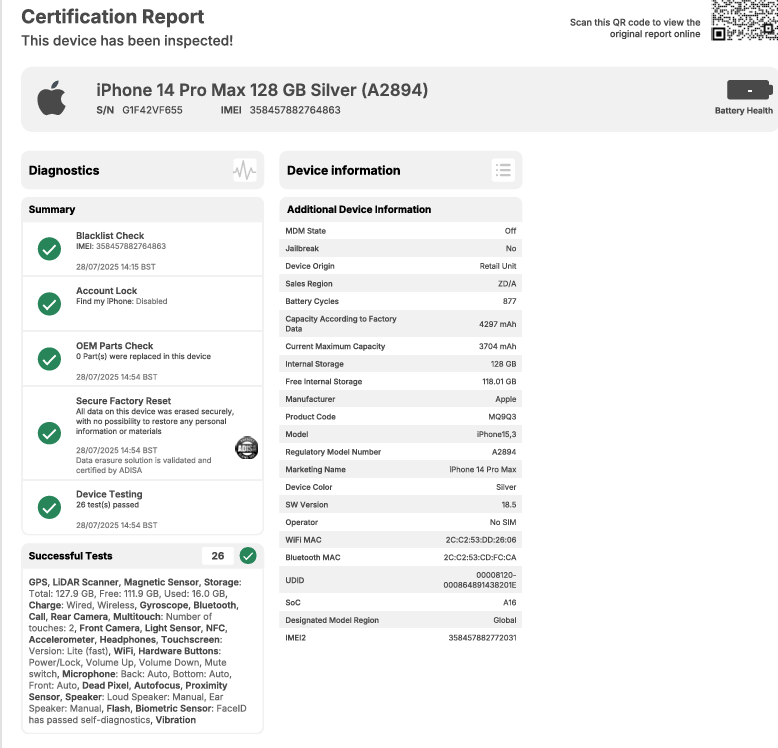Image resolution: width=778 pixels, height=748 pixels.
Task: Click the serial number G1F42VF655
Action: (x=152, y=110)
